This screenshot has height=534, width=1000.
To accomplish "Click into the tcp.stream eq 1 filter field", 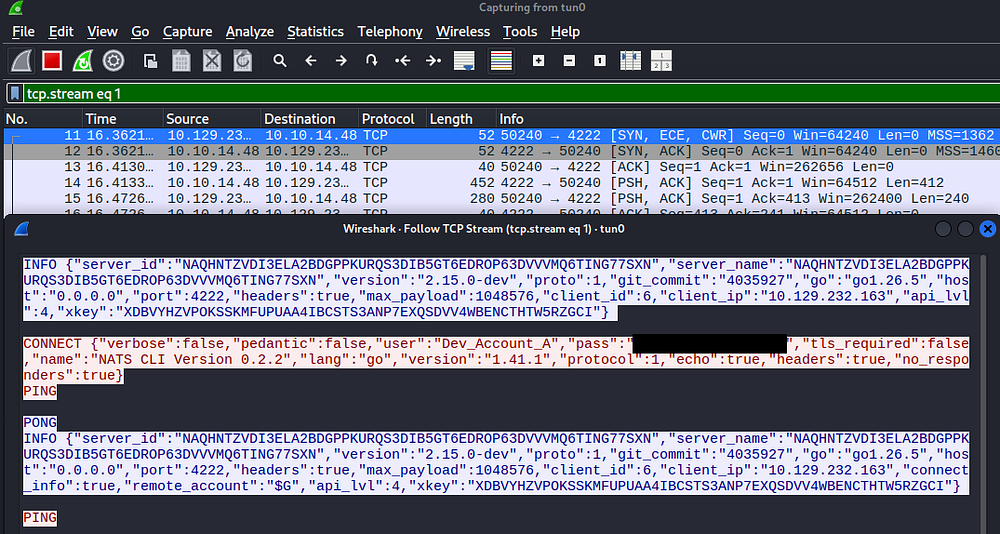I will click(x=510, y=94).
